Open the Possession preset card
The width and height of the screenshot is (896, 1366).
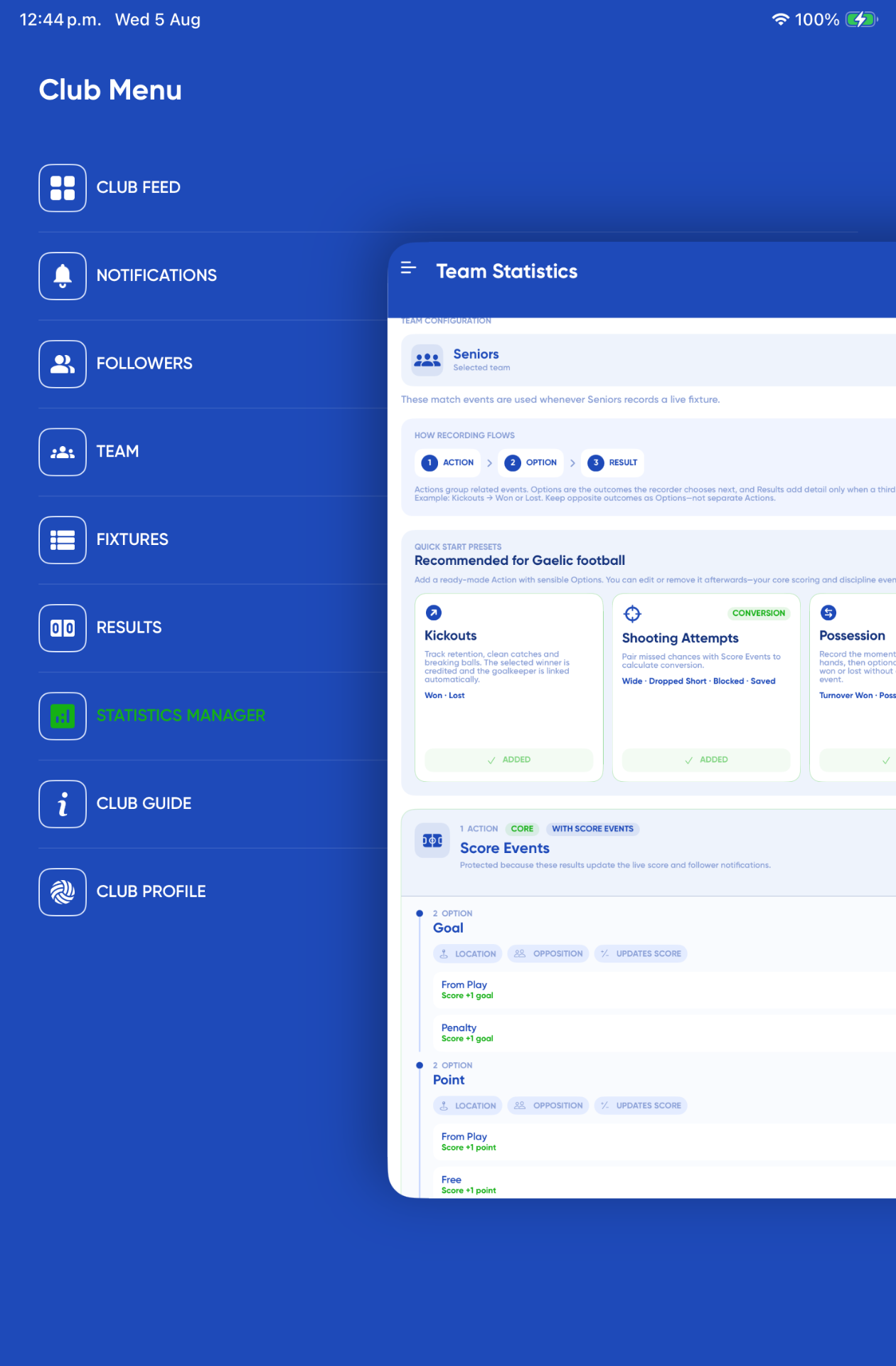point(853,687)
